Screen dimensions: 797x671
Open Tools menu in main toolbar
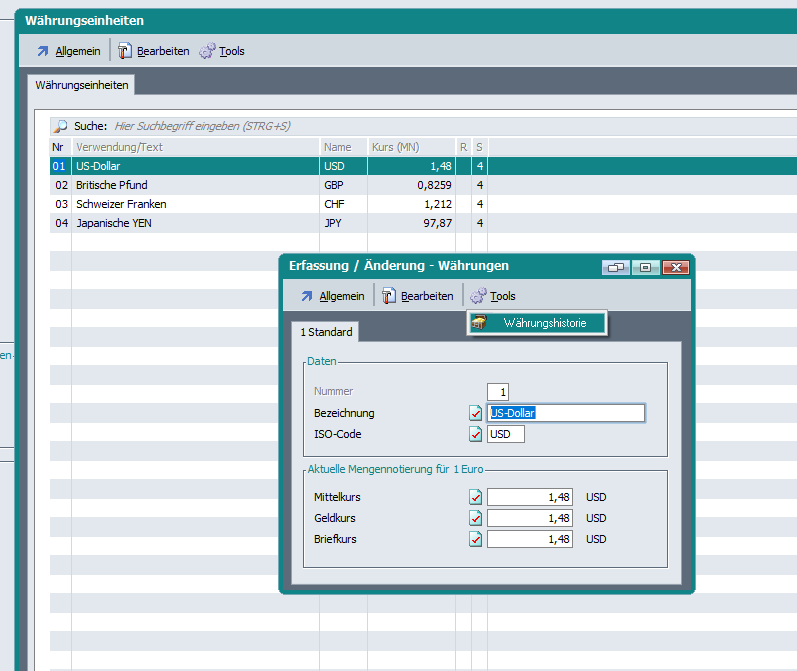click(223, 51)
